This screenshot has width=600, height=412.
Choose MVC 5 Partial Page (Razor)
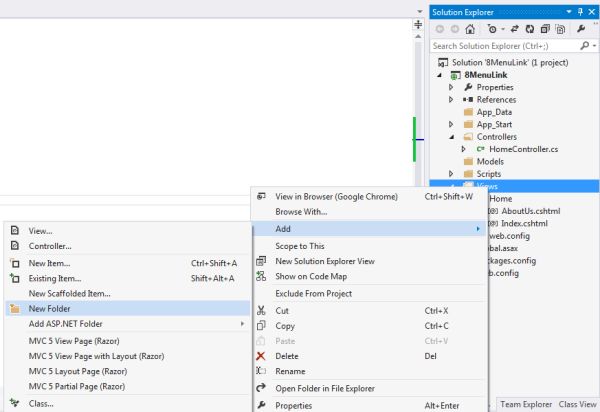point(127,387)
